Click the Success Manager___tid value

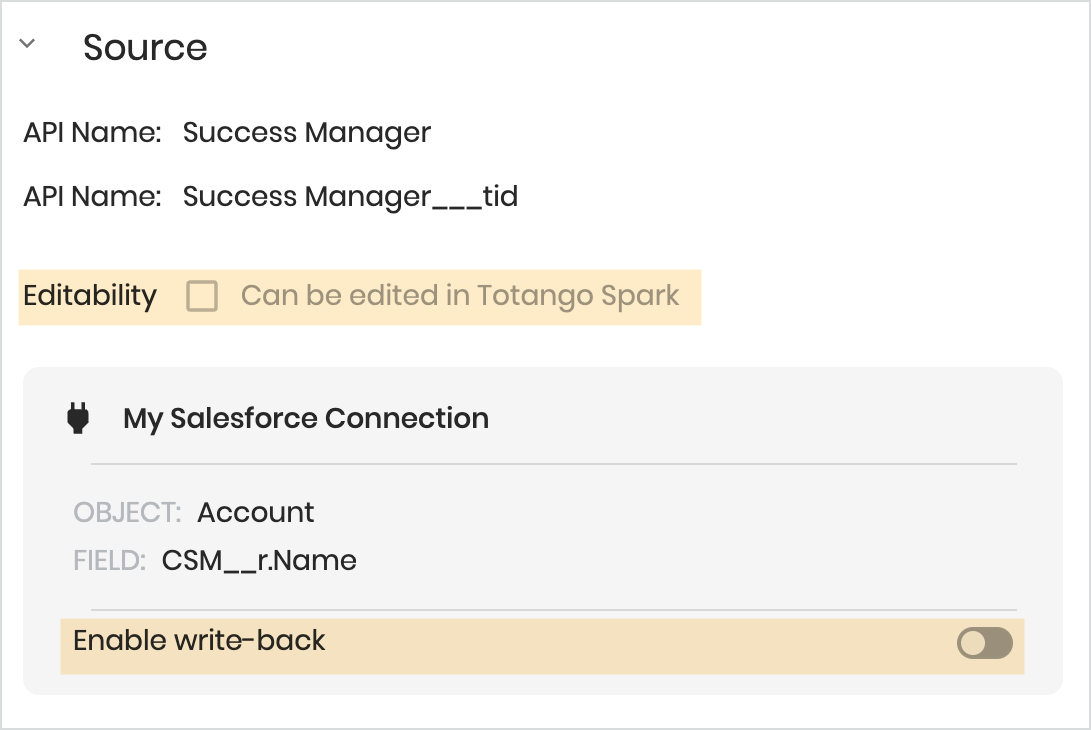350,197
